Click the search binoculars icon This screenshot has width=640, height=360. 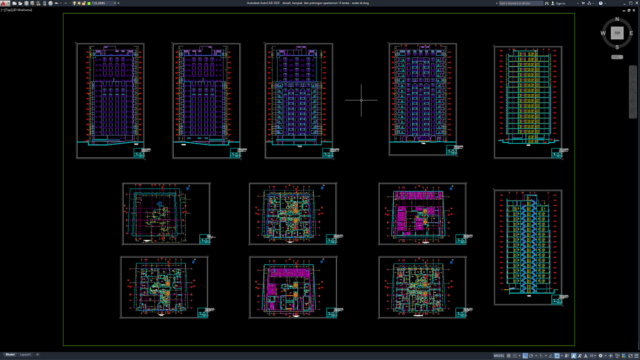[547, 3]
